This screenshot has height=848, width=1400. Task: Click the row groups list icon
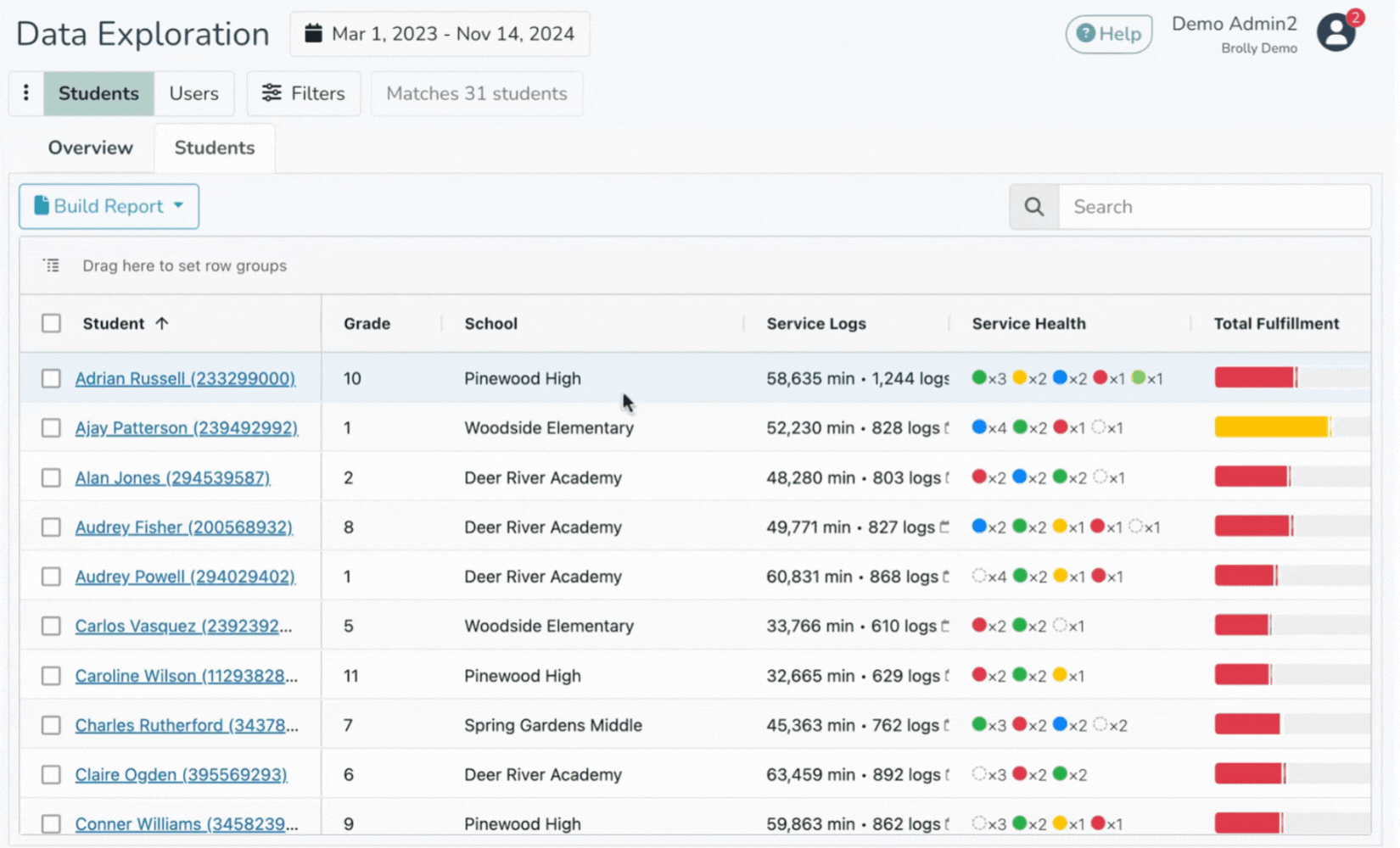(x=52, y=265)
